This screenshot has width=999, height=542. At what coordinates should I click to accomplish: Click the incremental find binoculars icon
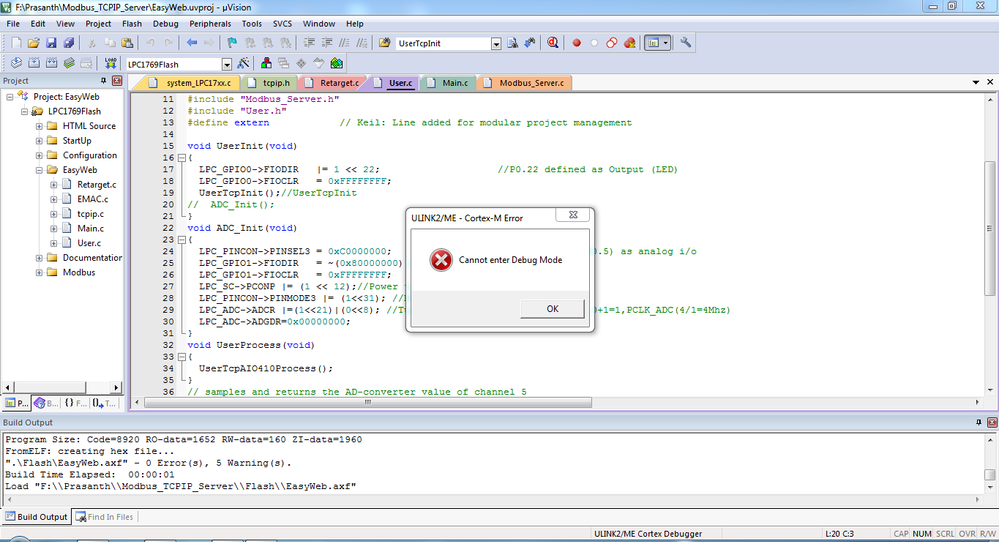click(x=529, y=43)
